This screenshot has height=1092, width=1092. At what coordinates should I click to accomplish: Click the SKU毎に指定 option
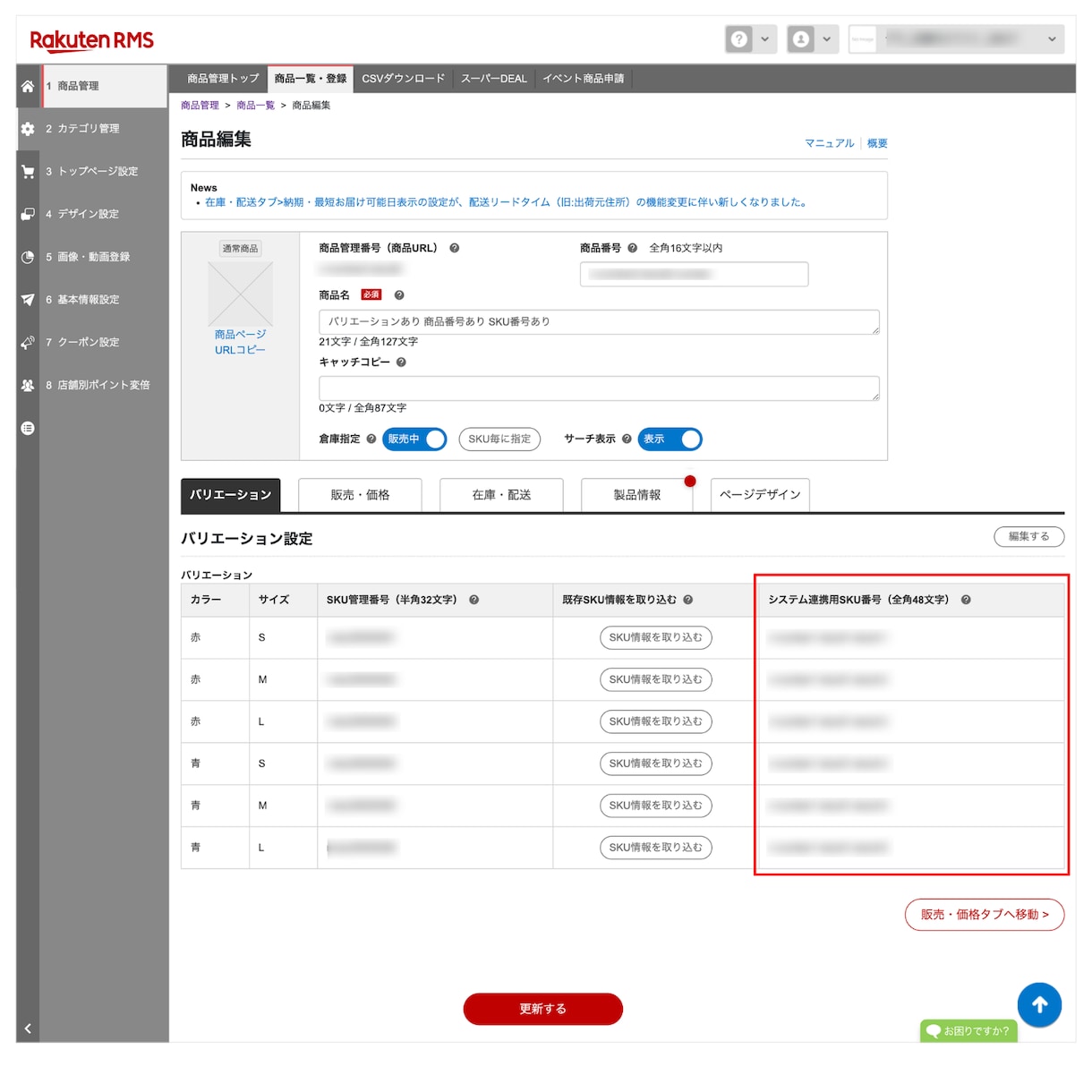499,439
